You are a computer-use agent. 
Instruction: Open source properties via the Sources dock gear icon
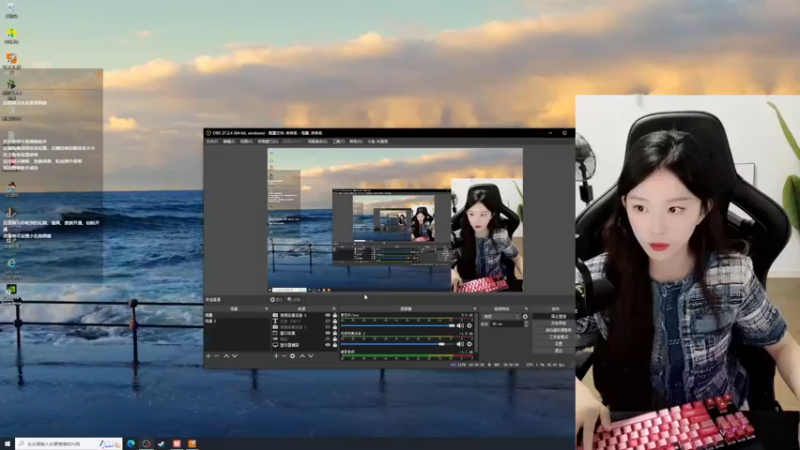pos(292,356)
